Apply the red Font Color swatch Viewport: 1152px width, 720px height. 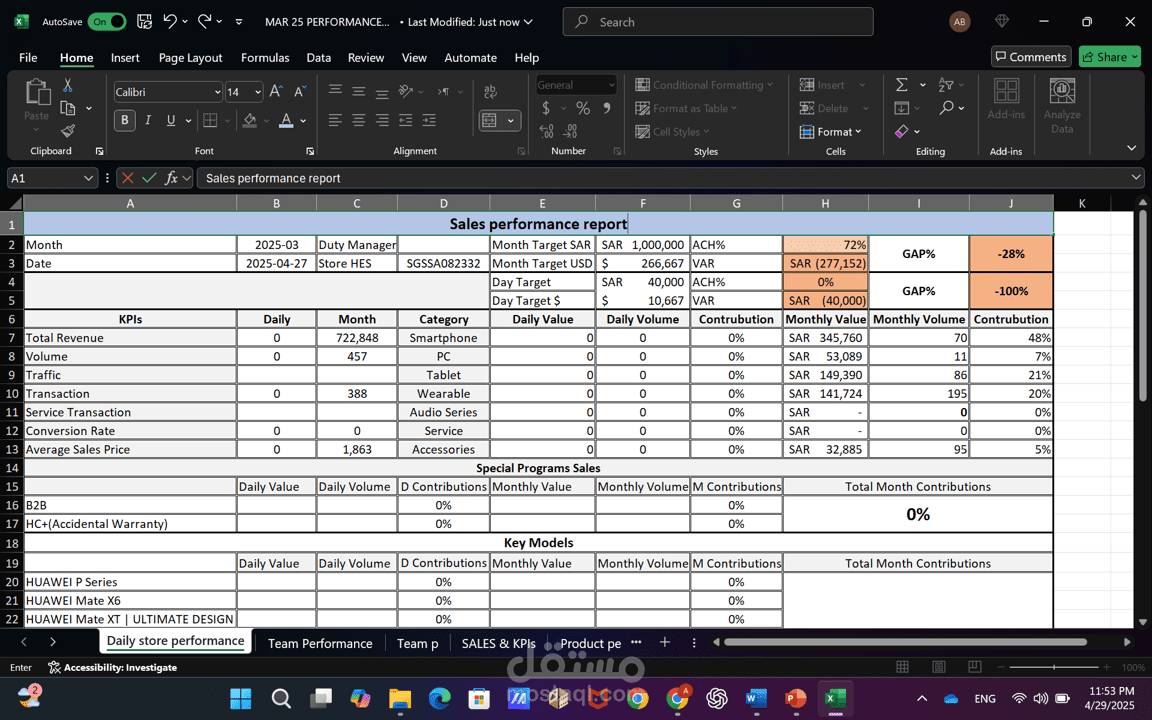click(x=287, y=120)
